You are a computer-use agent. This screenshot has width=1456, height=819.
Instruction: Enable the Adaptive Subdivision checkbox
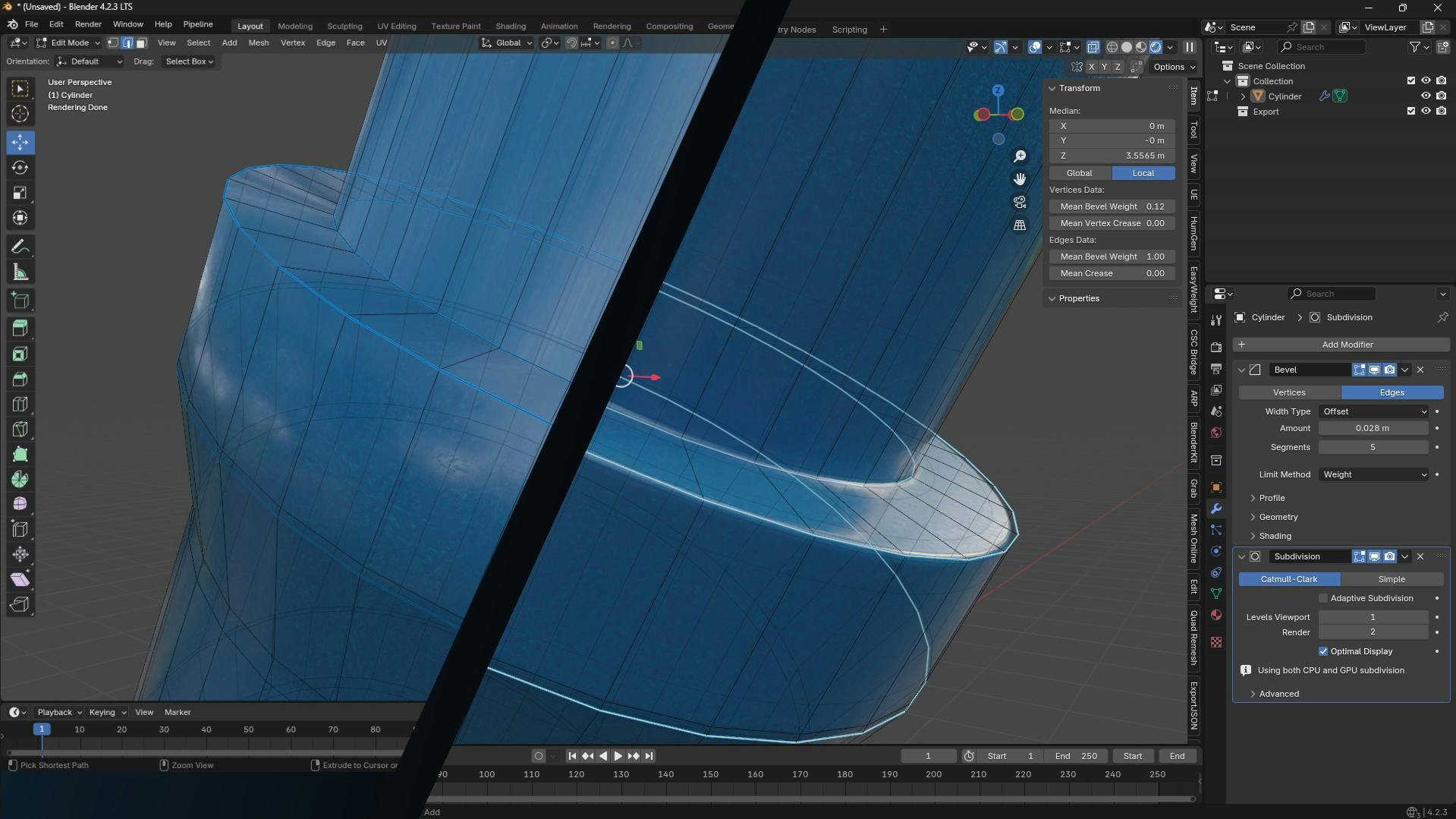pyautogui.click(x=1323, y=598)
